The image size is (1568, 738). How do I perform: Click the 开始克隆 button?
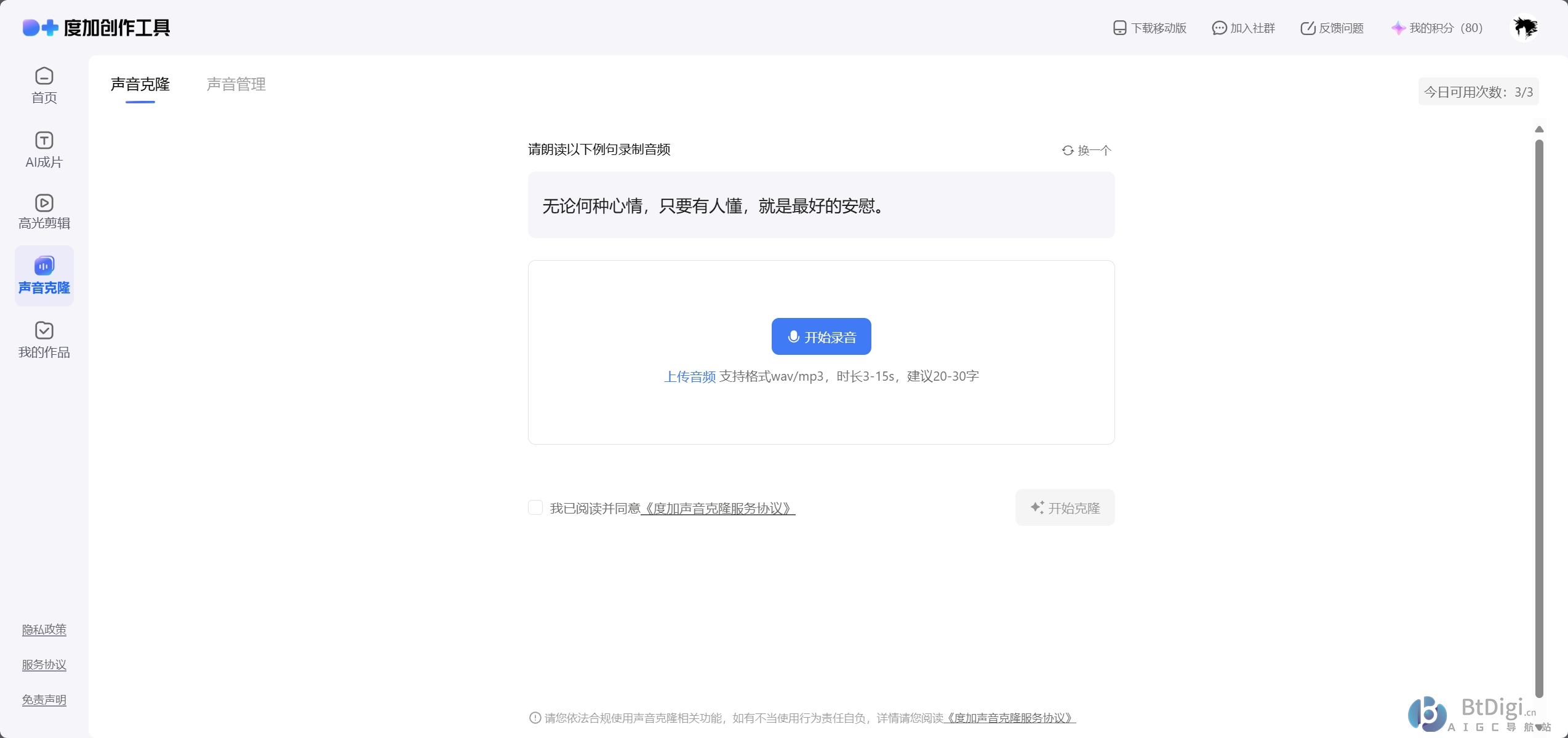1065,507
